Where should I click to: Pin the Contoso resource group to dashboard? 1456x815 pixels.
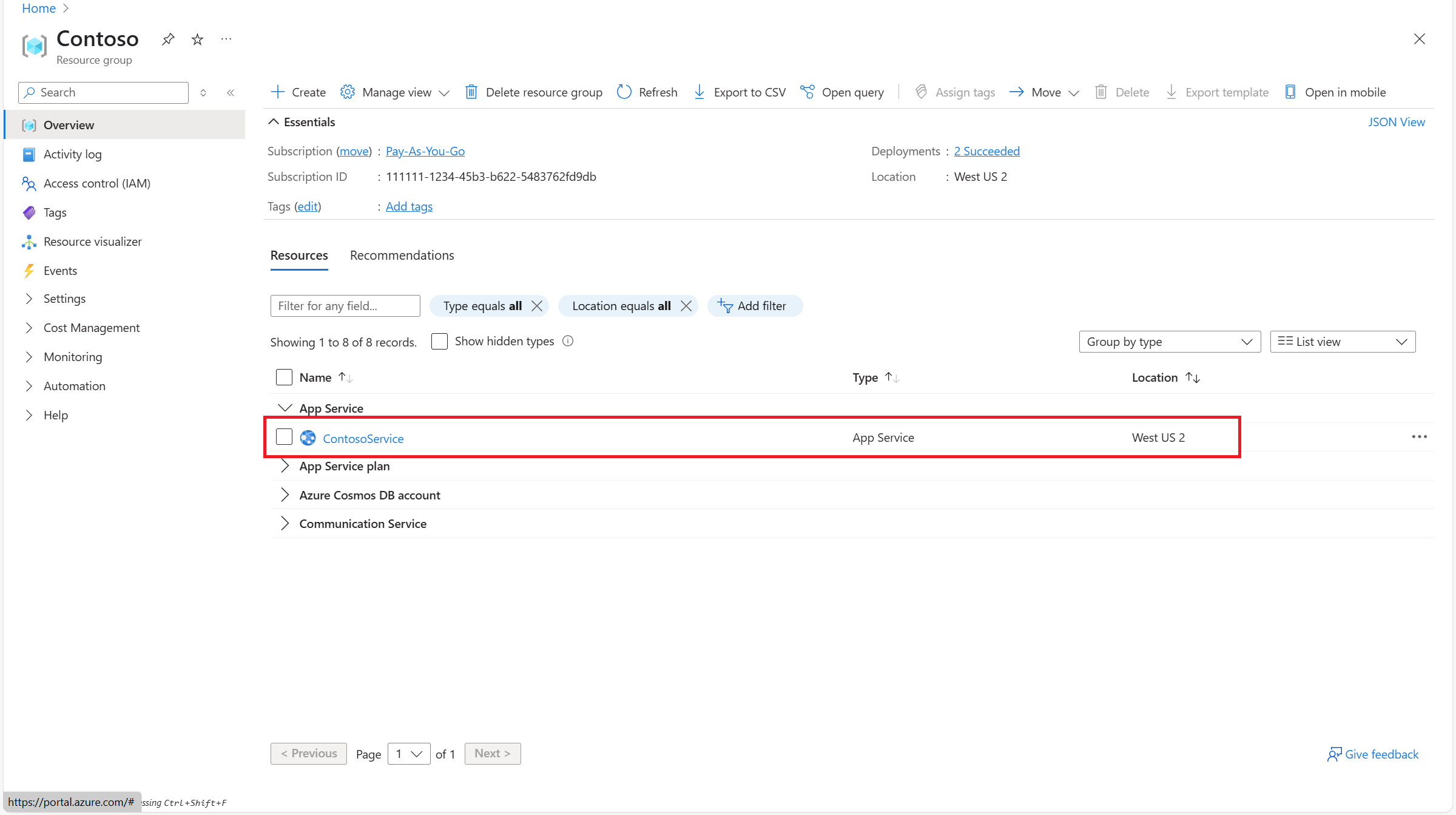[x=167, y=39]
